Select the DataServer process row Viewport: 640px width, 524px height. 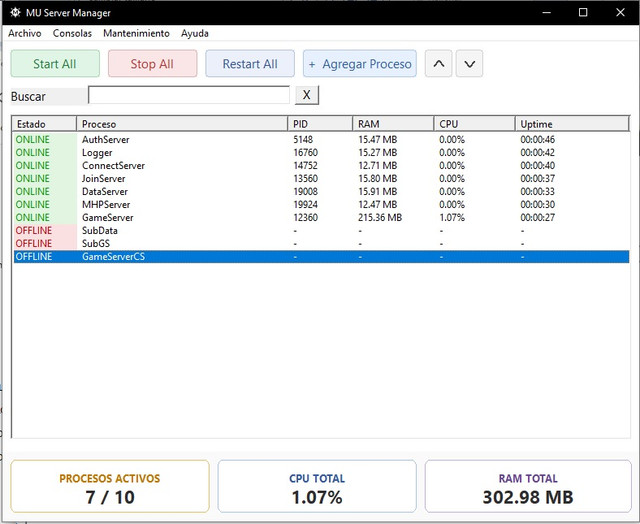pos(321,191)
